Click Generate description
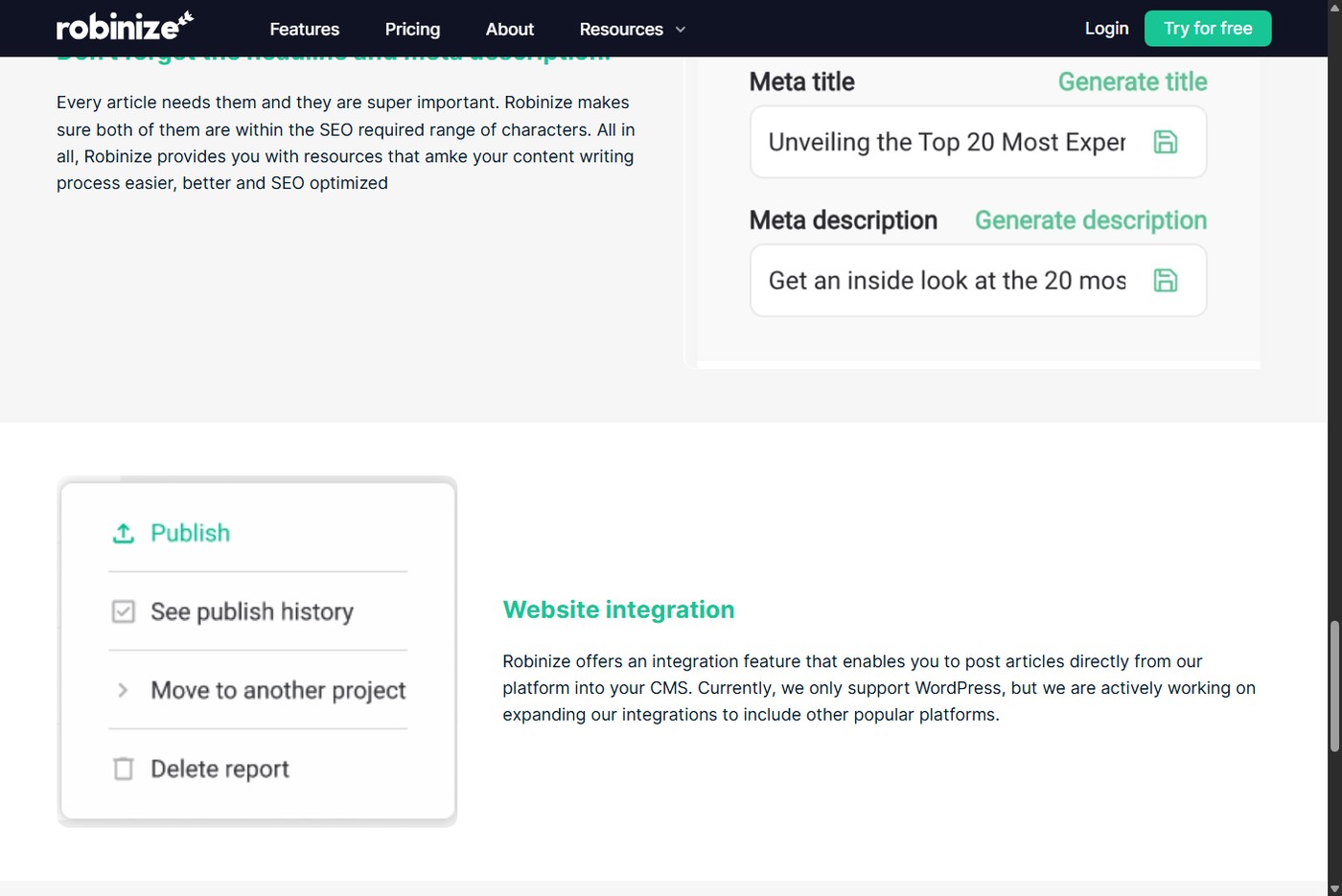 click(1091, 220)
